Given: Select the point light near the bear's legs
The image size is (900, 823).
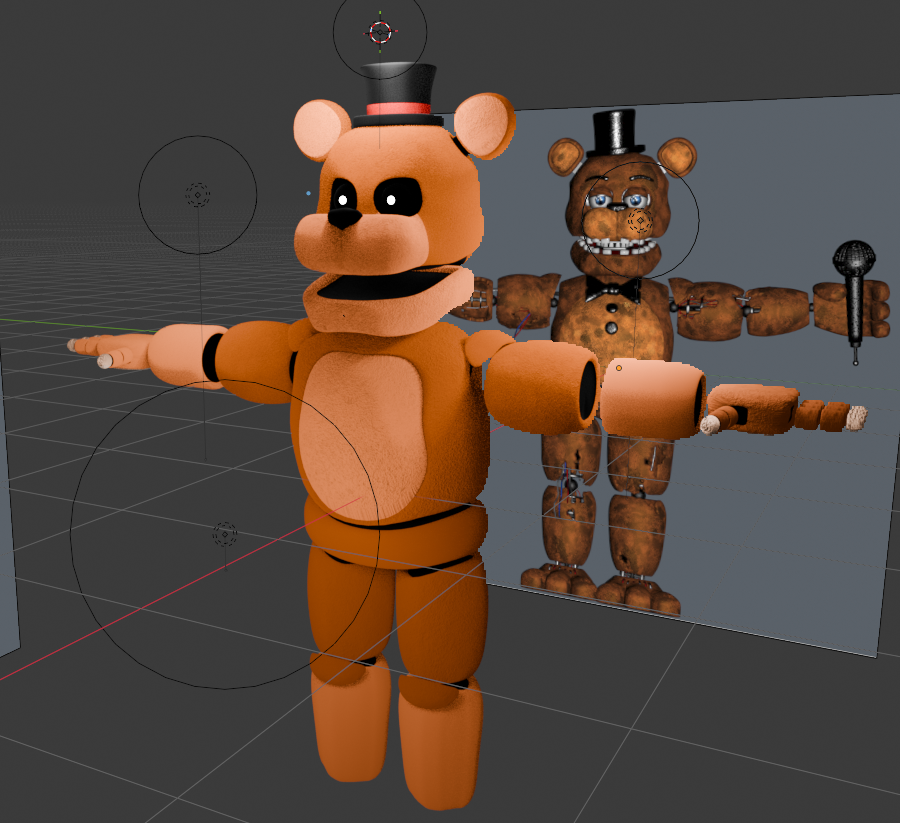Looking at the screenshot, I should tap(225, 534).
